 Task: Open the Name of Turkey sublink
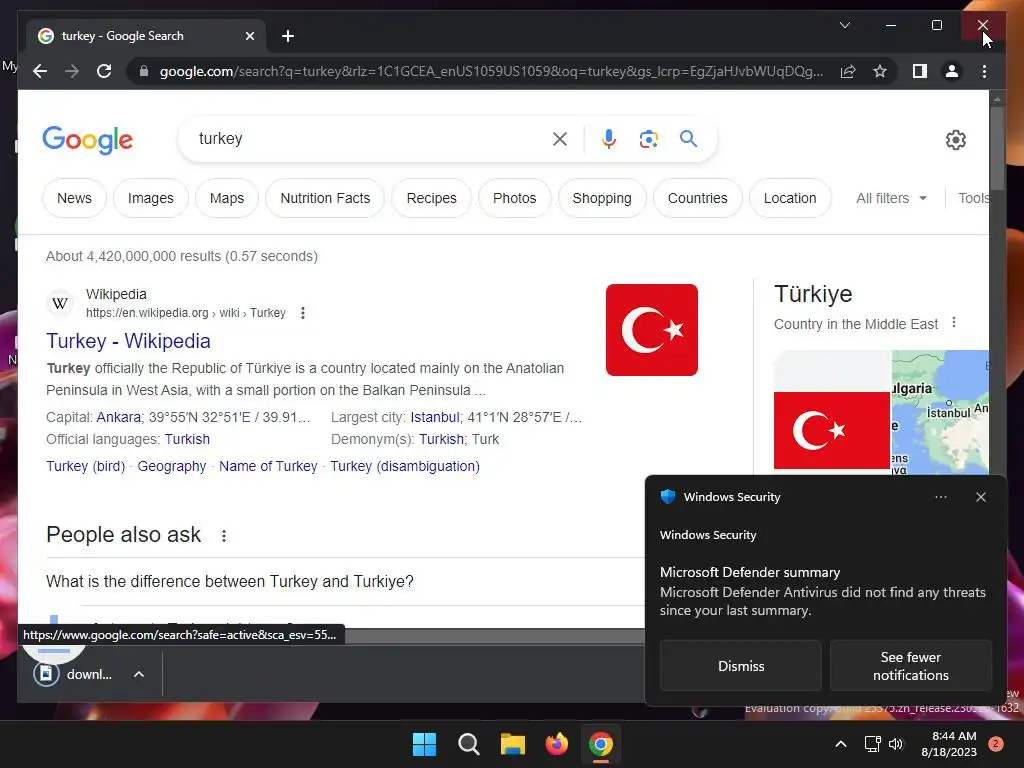(x=268, y=466)
